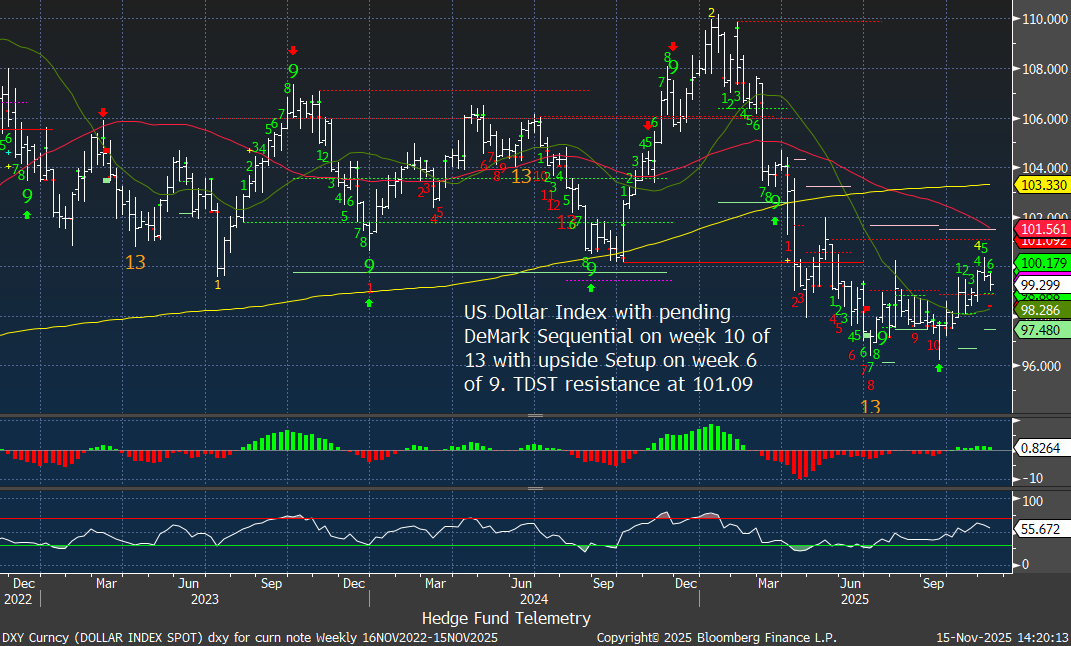This screenshot has width=1071, height=646.
Task: Select the orange 13 marker near June 2024
Action: (521, 176)
